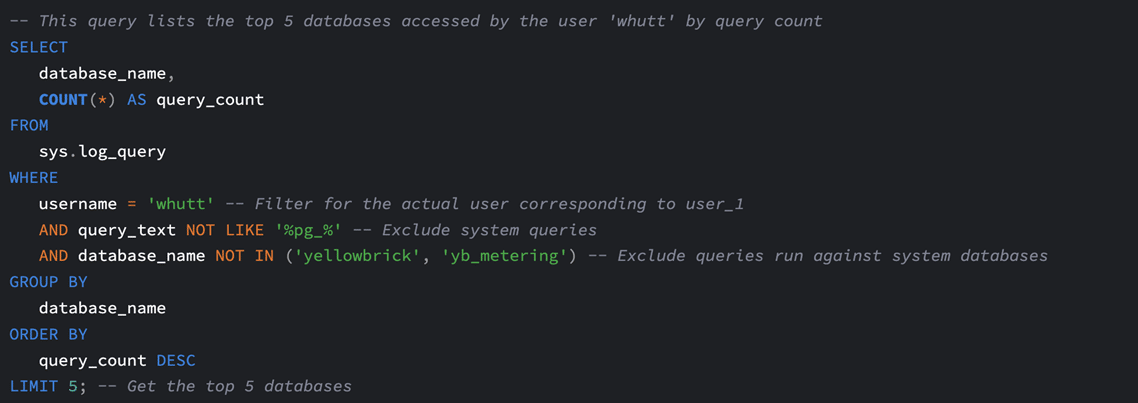
Task: Click the username column in the WHERE clause
Action: [x=78, y=204]
